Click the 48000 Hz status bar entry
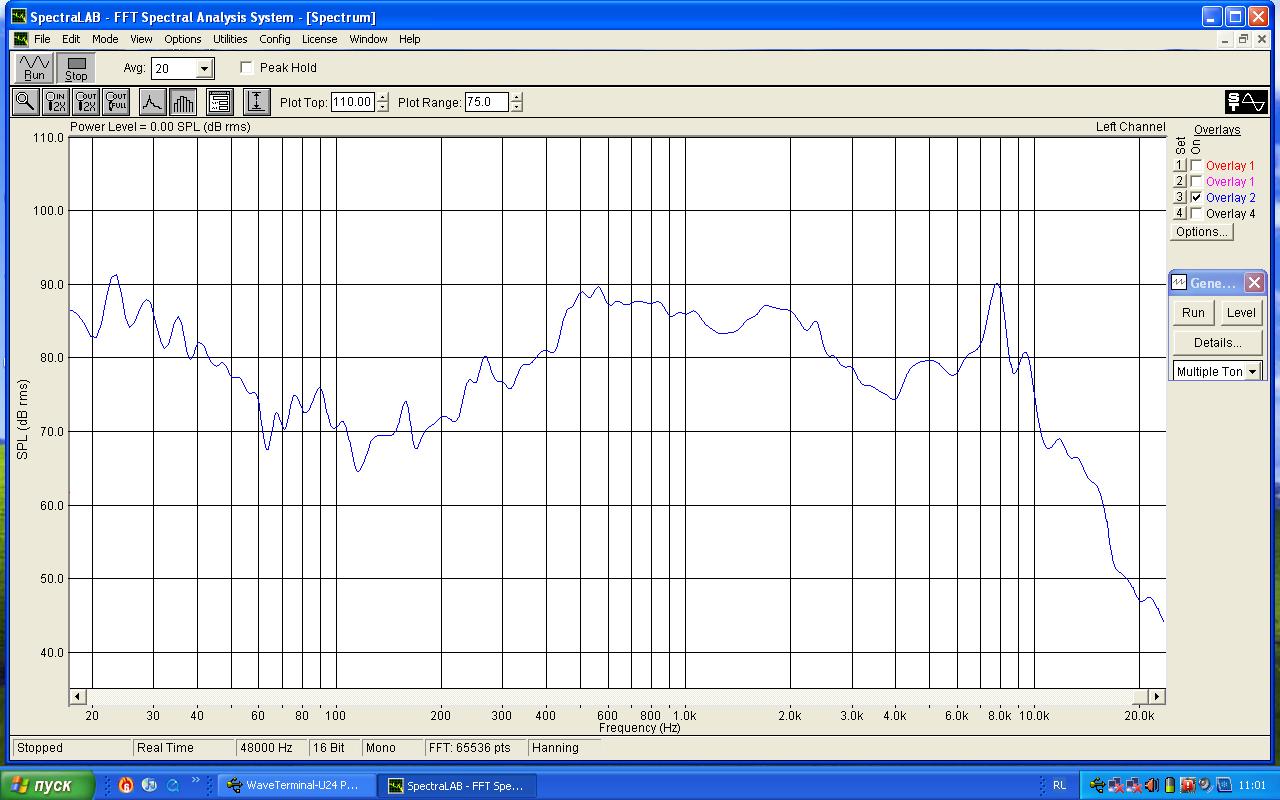The image size is (1280, 800). tap(271, 748)
